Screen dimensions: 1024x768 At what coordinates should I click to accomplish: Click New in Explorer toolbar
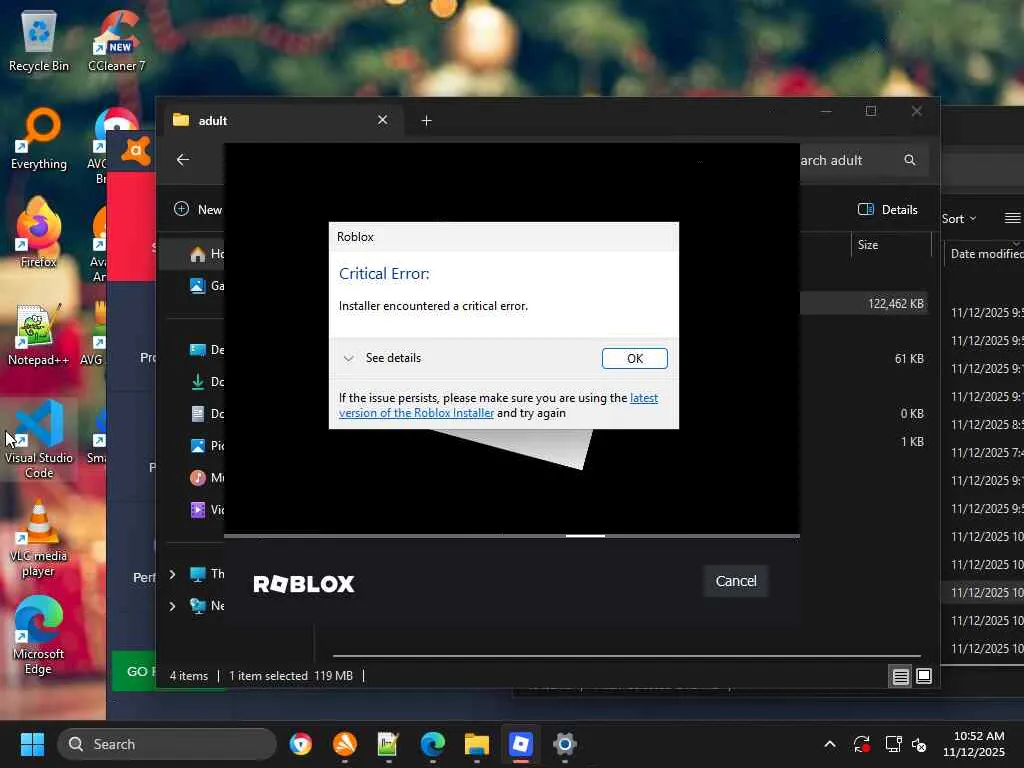point(198,210)
